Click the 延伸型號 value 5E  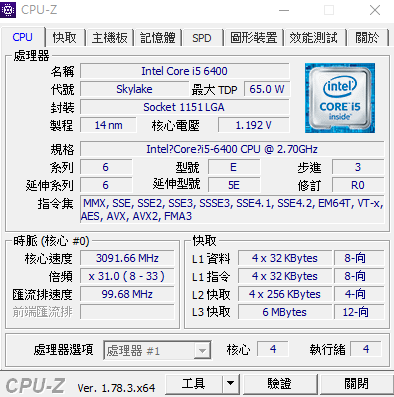pyautogui.click(x=234, y=185)
